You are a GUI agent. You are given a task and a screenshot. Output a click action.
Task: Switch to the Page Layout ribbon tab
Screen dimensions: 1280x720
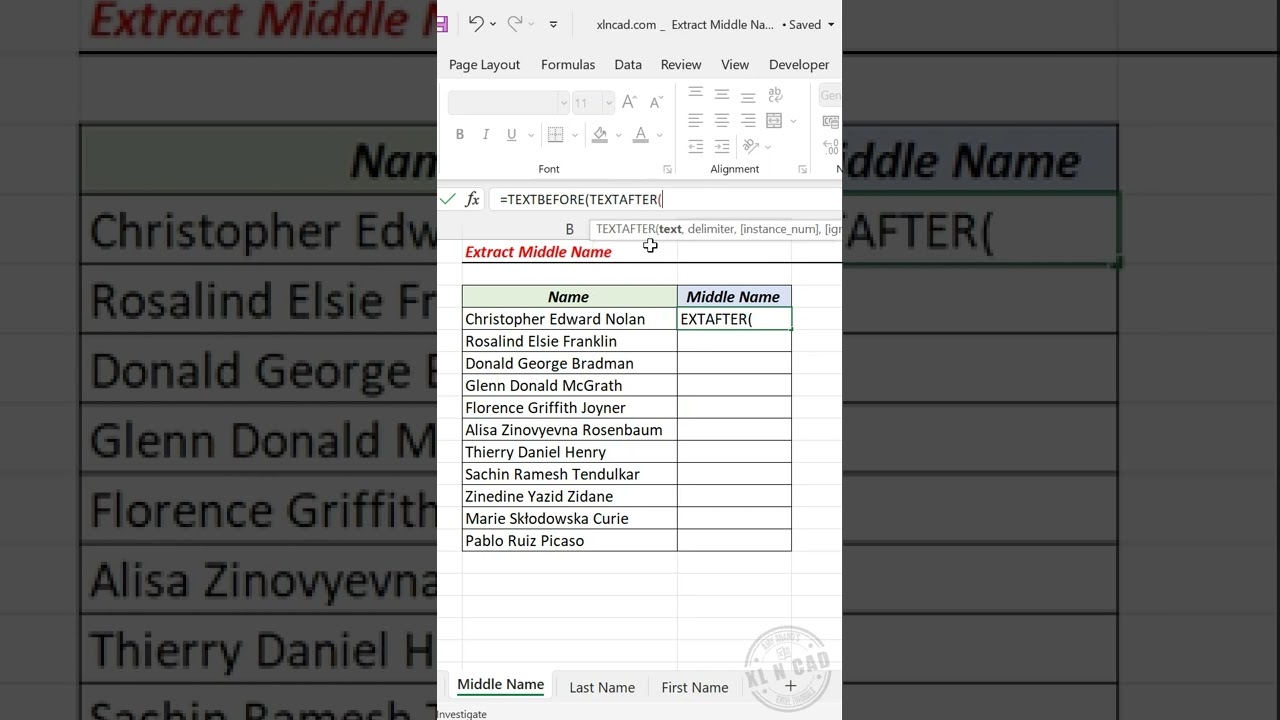coord(484,64)
